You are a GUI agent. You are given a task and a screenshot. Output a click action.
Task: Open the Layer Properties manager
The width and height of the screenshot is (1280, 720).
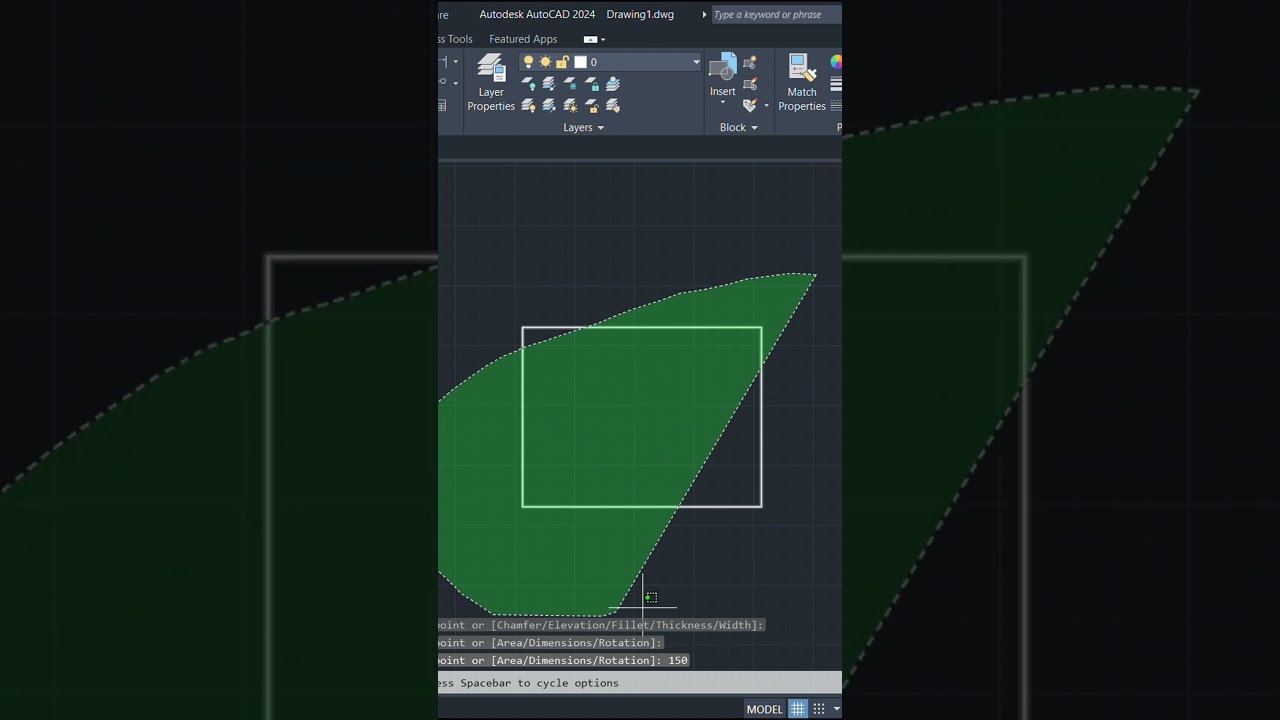491,84
